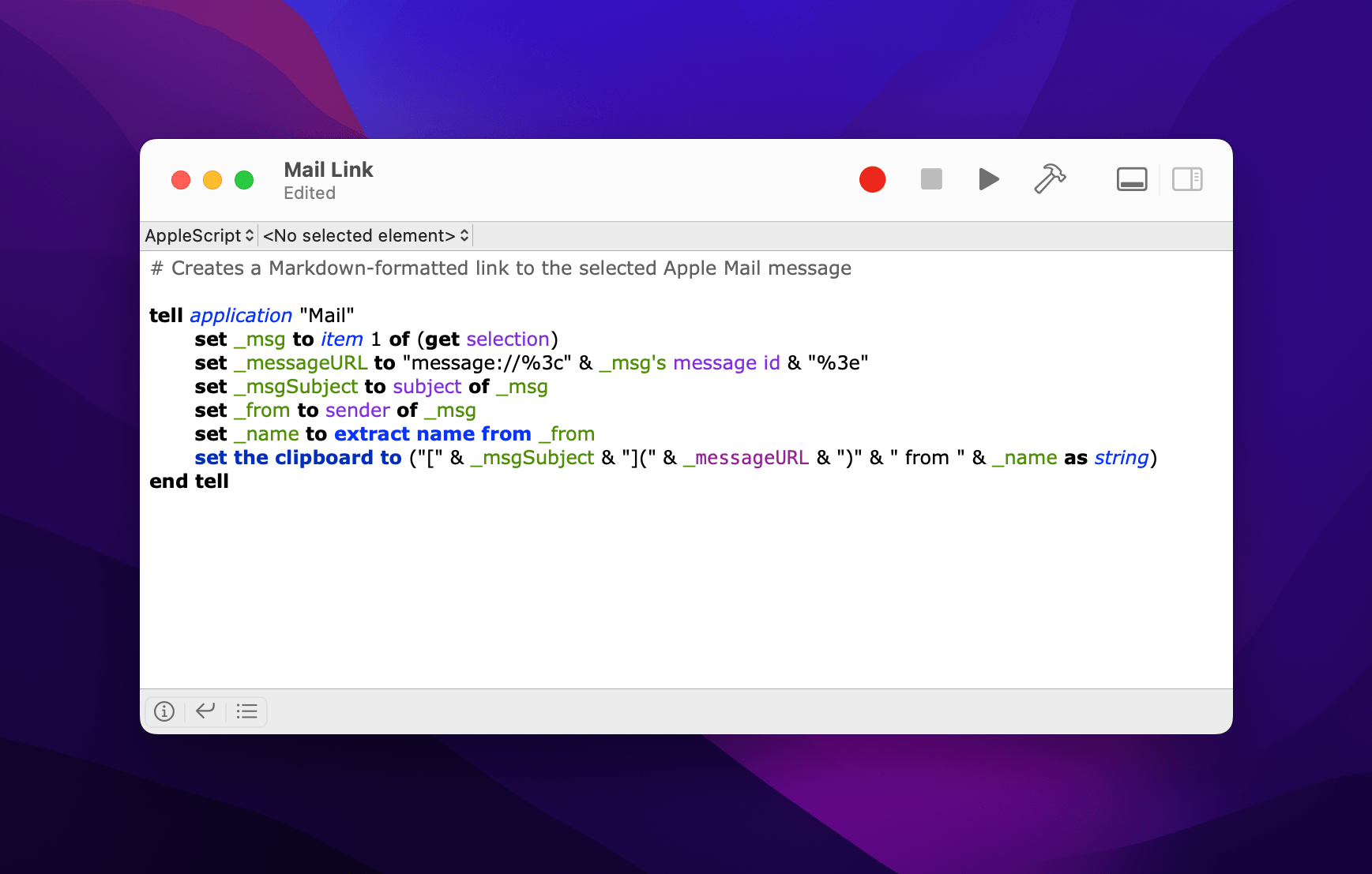
Task: Zoom window with the green button
Action: pyautogui.click(x=244, y=180)
